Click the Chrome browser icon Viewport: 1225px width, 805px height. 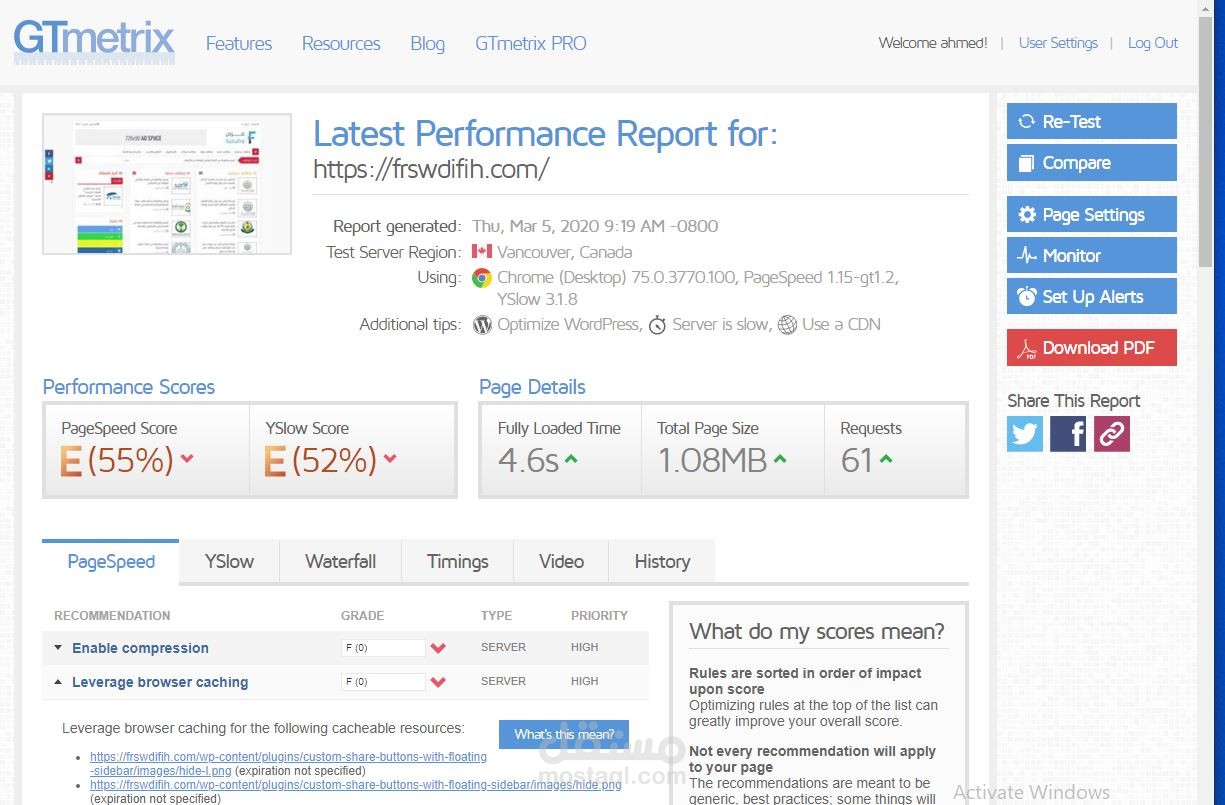click(x=482, y=278)
